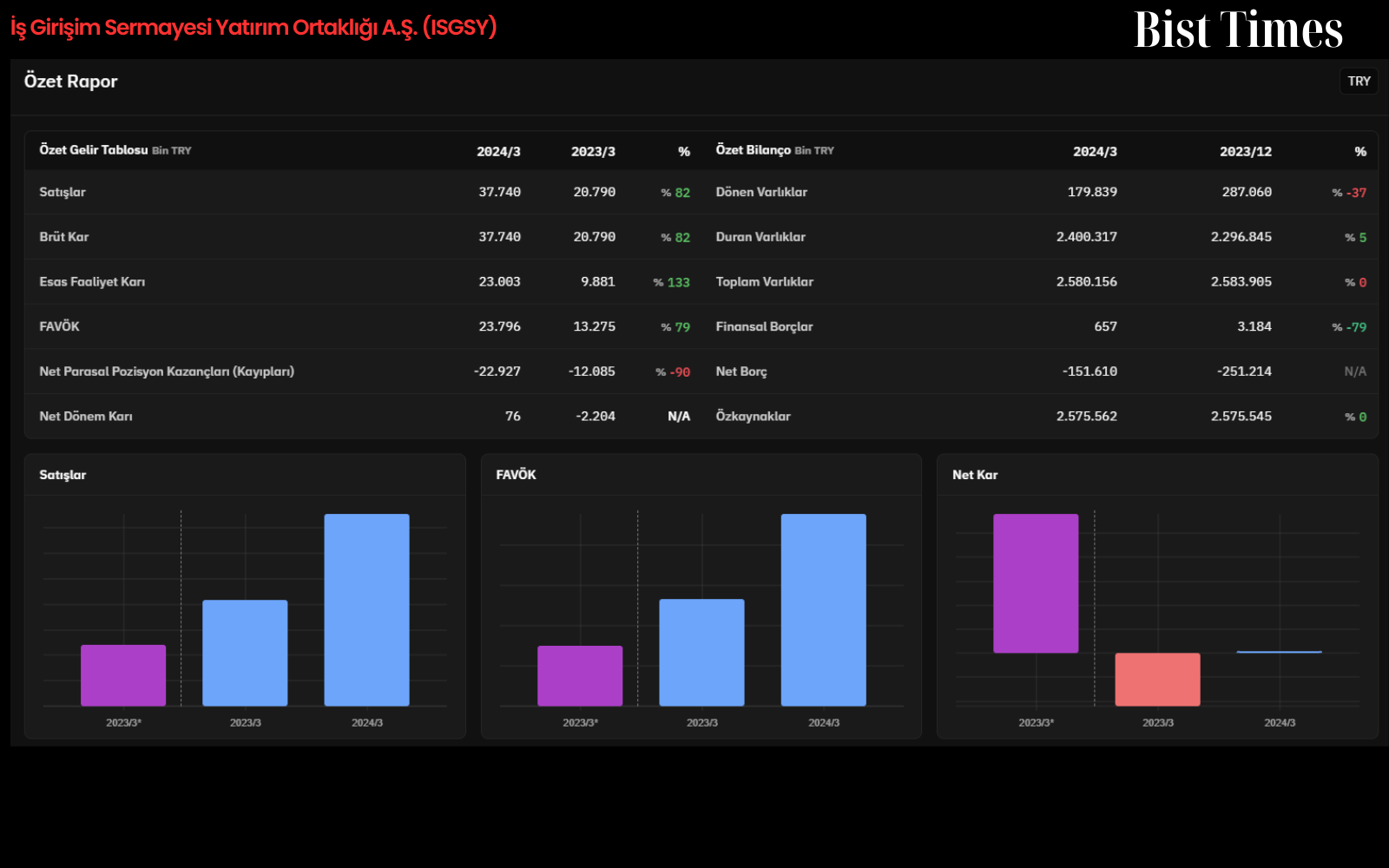This screenshot has height=868, width=1389.
Task: Click the % -90 change value
Action: pyautogui.click(x=673, y=372)
